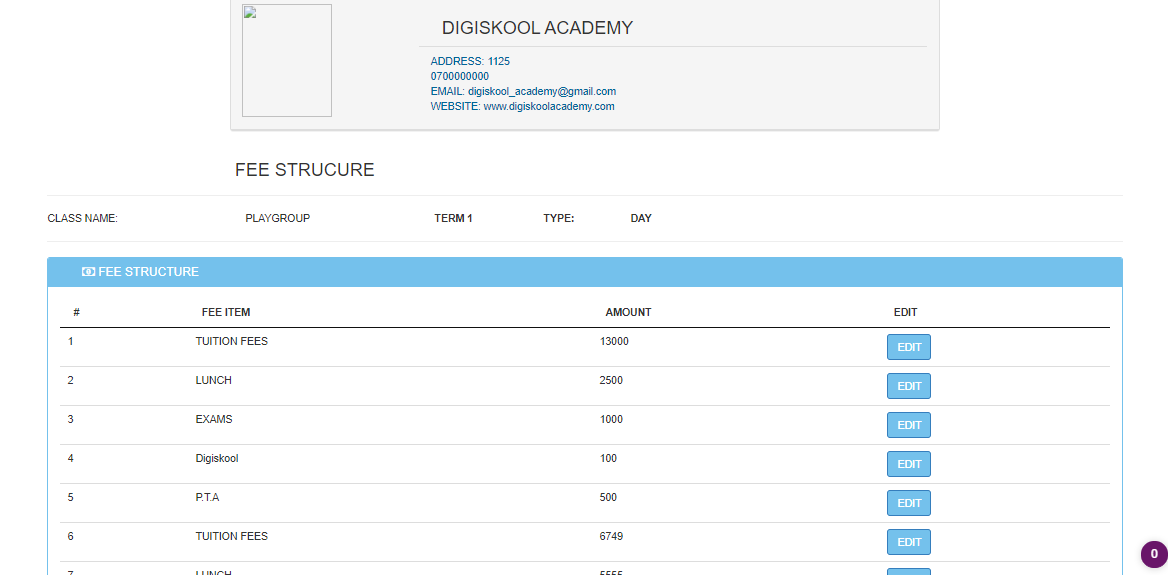Edit the Digiskool fee of 100
1168x575 pixels.
(908, 464)
